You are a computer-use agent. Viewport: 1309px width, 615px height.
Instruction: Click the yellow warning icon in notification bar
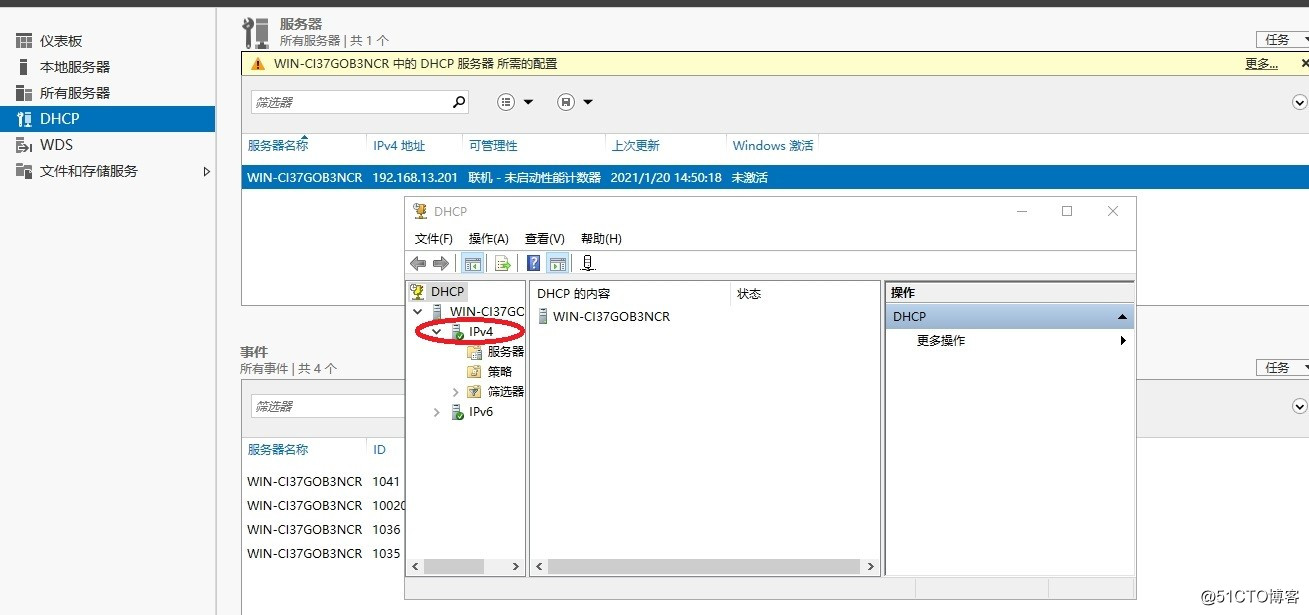[258, 64]
